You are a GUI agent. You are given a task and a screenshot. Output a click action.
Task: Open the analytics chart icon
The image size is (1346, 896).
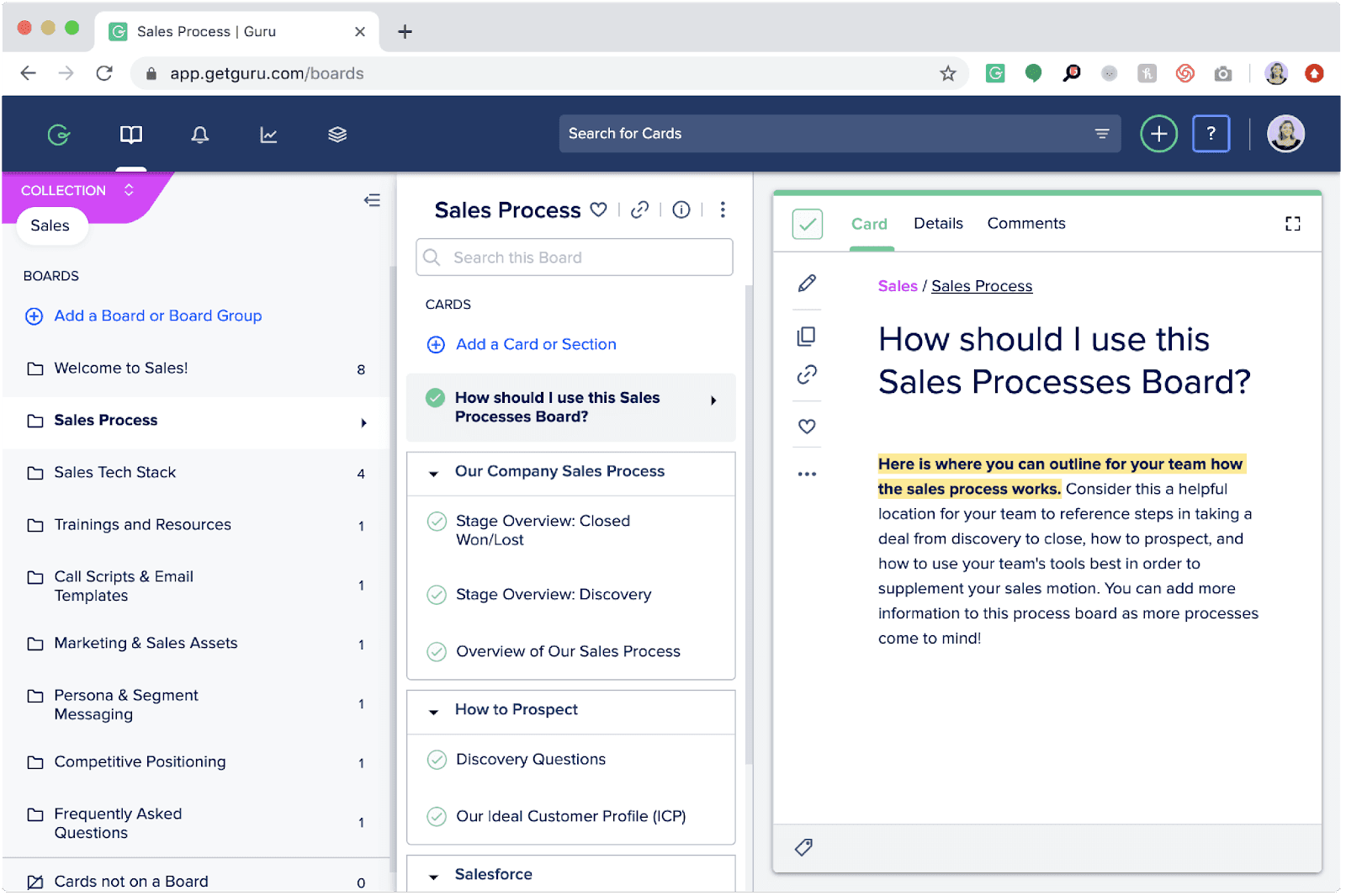[x=268, y=134]
